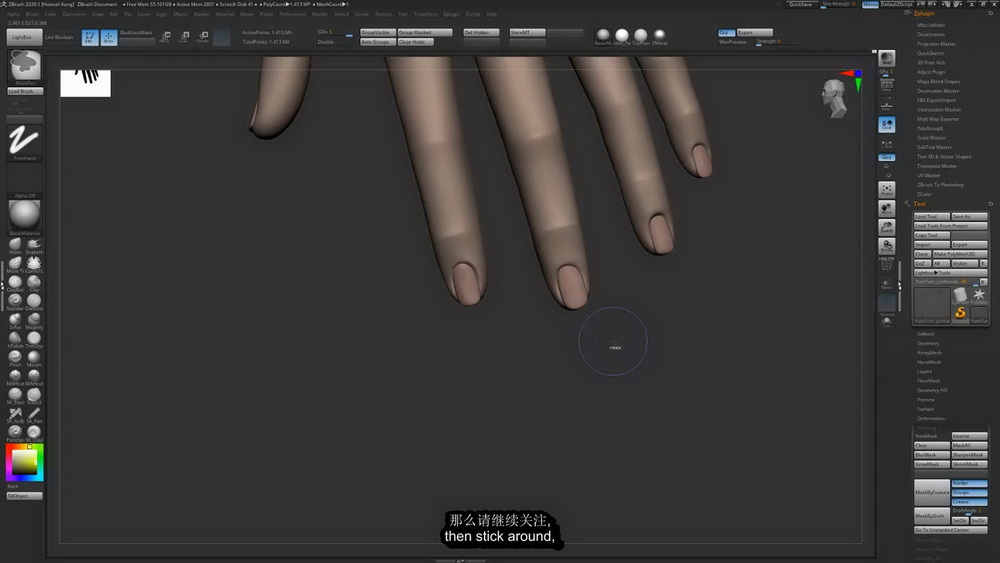Select the Inflat brush icon

click(15, 321)
